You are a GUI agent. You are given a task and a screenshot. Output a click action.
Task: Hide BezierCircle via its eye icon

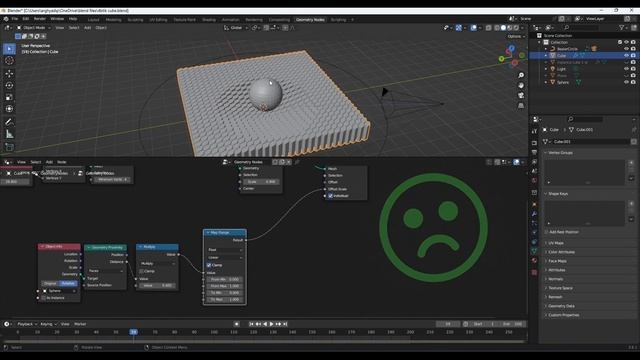[626, 49]
